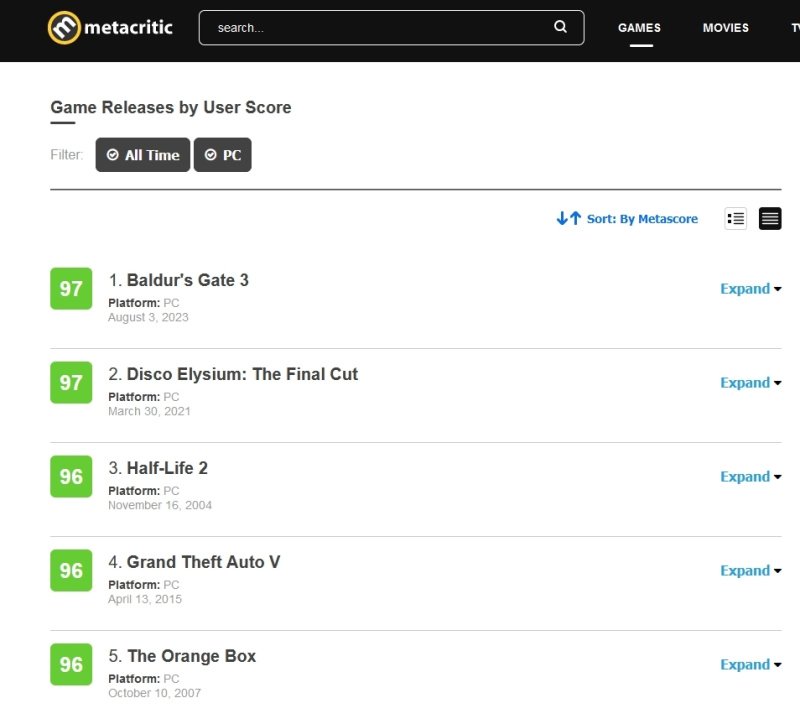Click into the search text field
800x724 pixels.
(x=380, y=28)
